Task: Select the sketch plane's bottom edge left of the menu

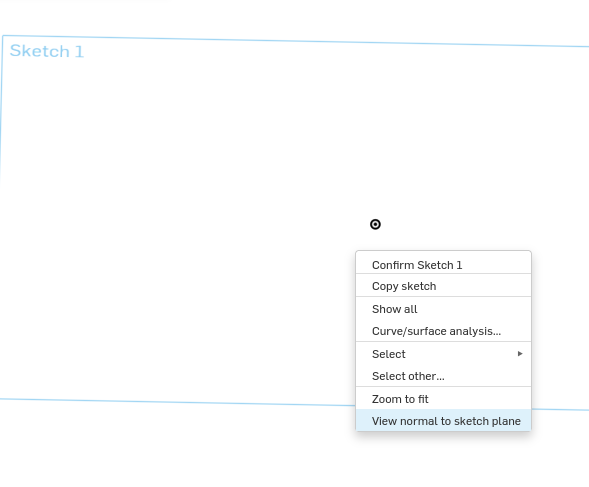Action: click(178, 402)
